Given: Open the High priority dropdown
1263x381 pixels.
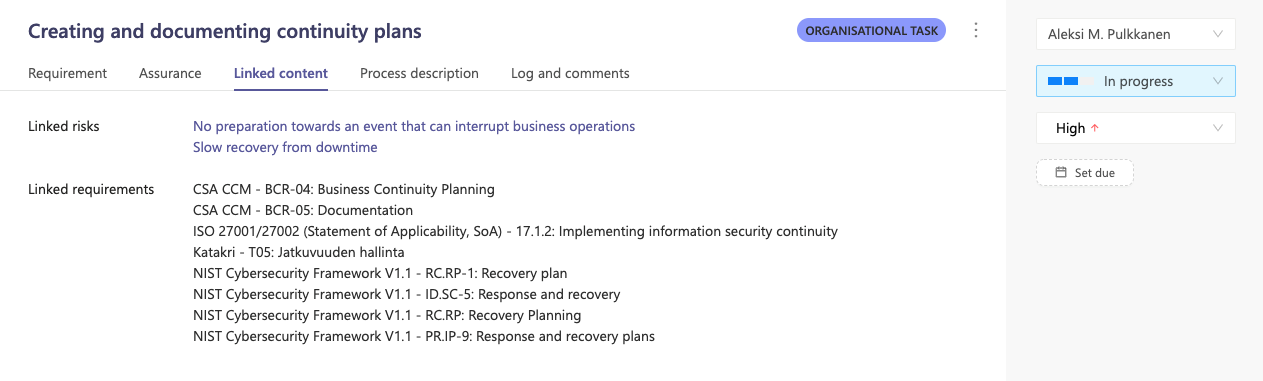Looking at the screenshot, I should point(1136,128).
